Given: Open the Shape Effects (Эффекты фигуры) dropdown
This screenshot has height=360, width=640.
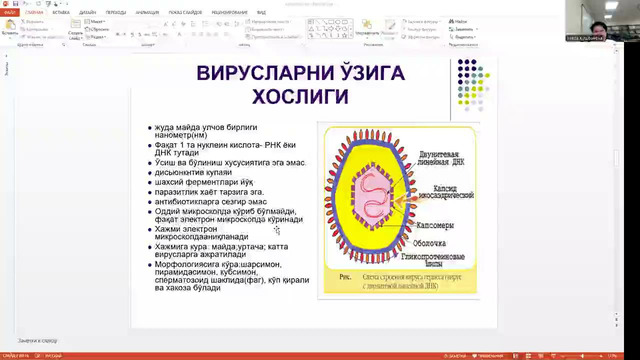Looking at the screenshot, I should (421, 37).
